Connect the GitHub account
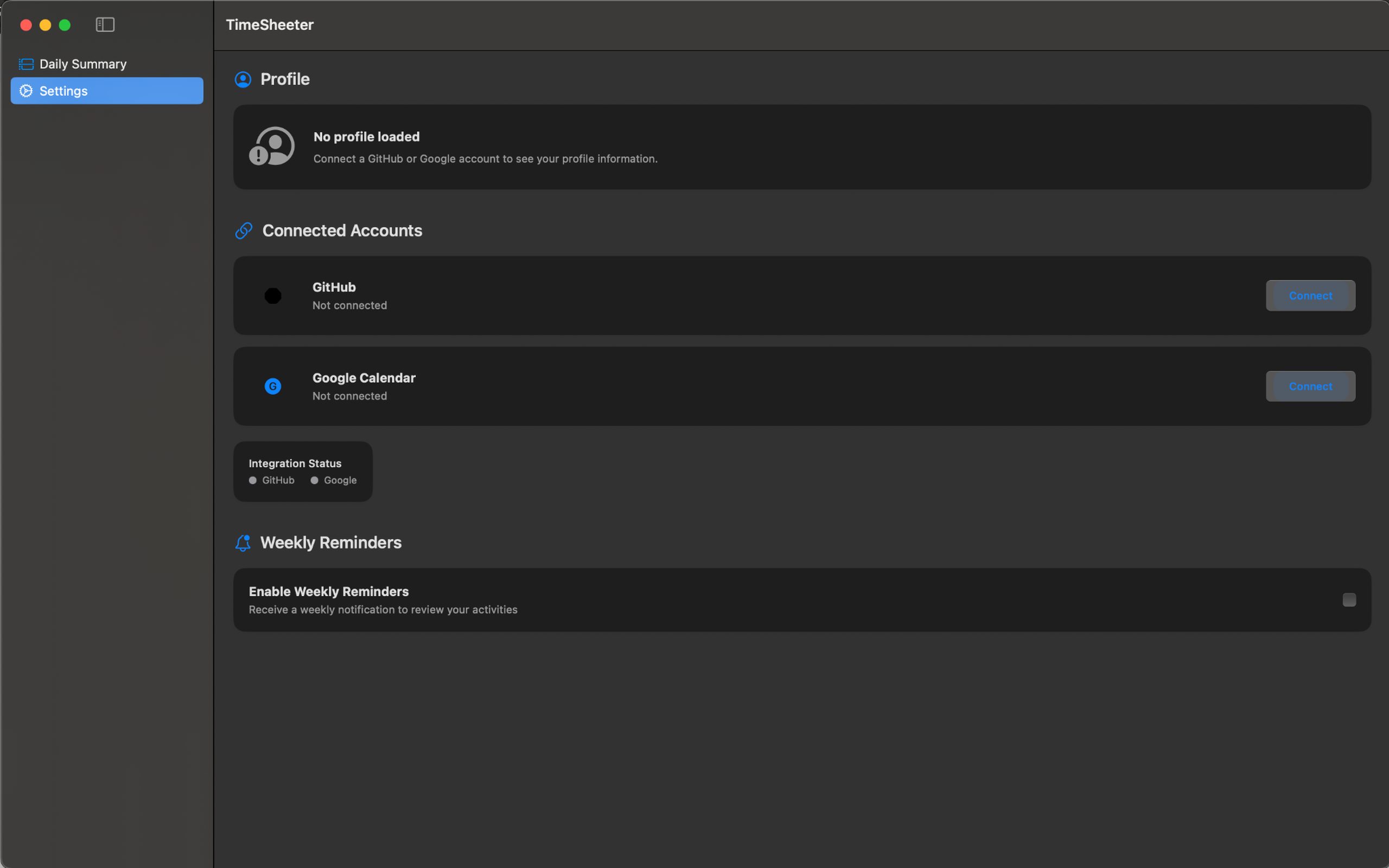The width and height of the screenshot is (1389, 868). (1310, 296)
